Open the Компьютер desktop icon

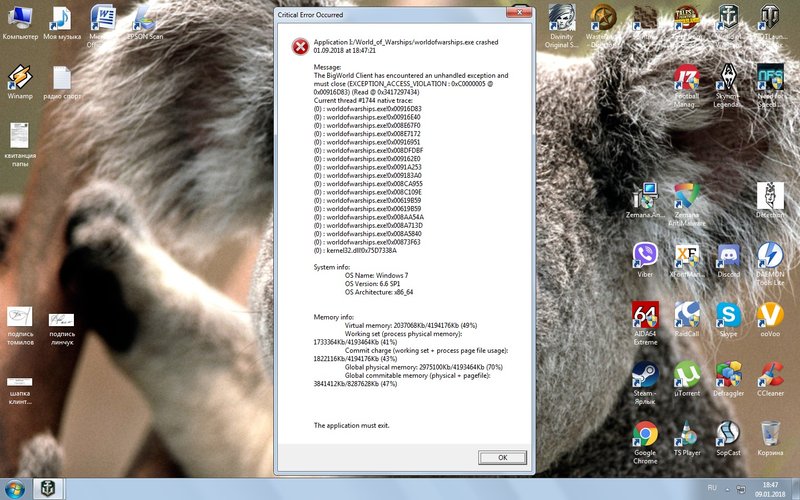tap(20, 23)
